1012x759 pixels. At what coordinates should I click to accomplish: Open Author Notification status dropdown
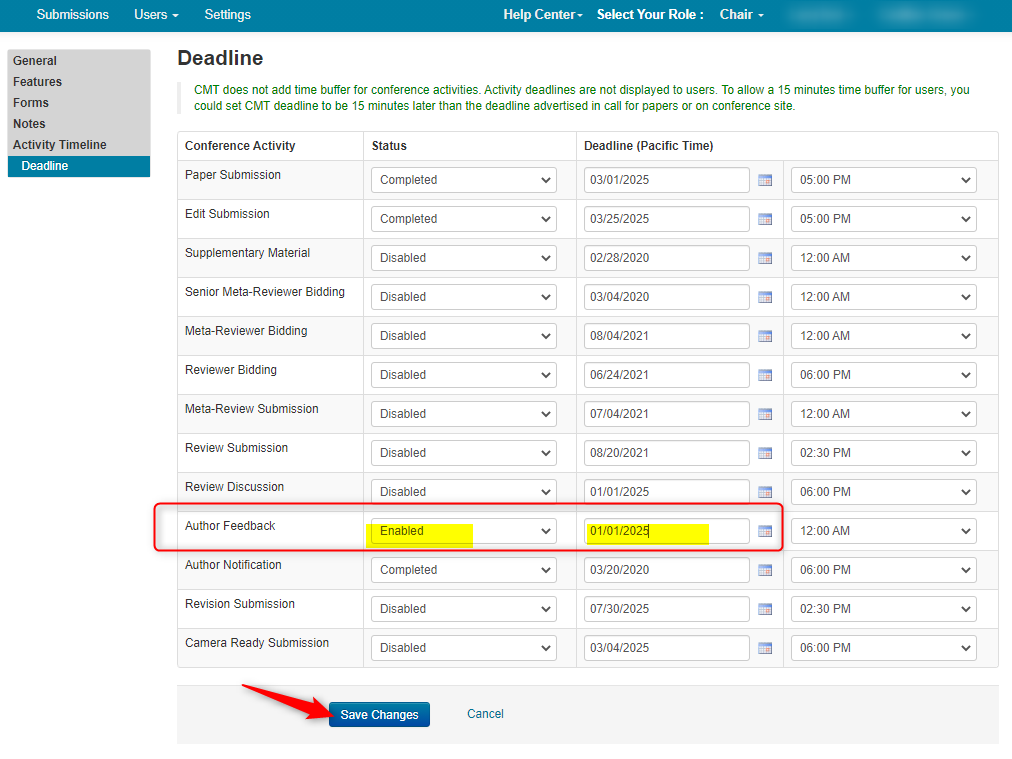pyautogui.click(x=463, y=570)
